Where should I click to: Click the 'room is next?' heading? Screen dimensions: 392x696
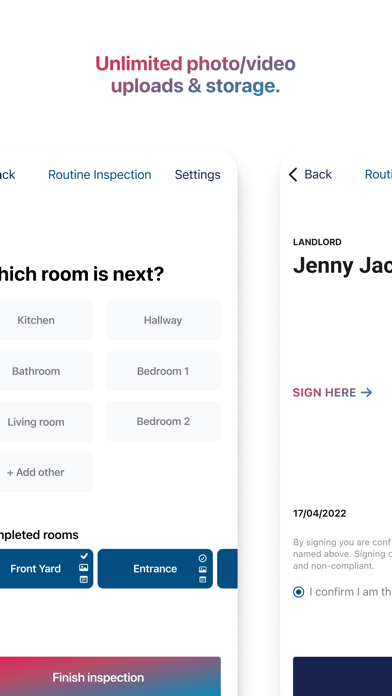(x=81, y=274)
